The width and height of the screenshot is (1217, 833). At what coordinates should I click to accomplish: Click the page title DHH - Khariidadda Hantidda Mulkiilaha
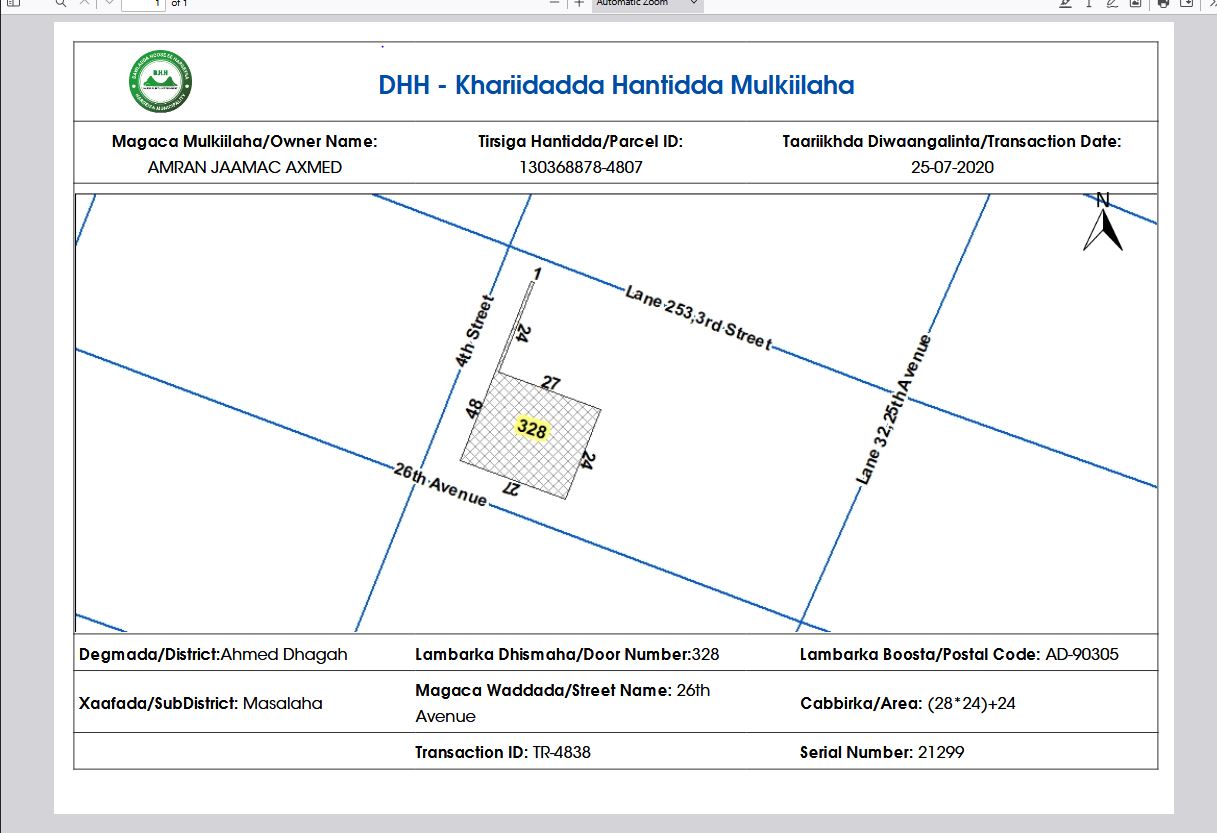tap(616, 85)
